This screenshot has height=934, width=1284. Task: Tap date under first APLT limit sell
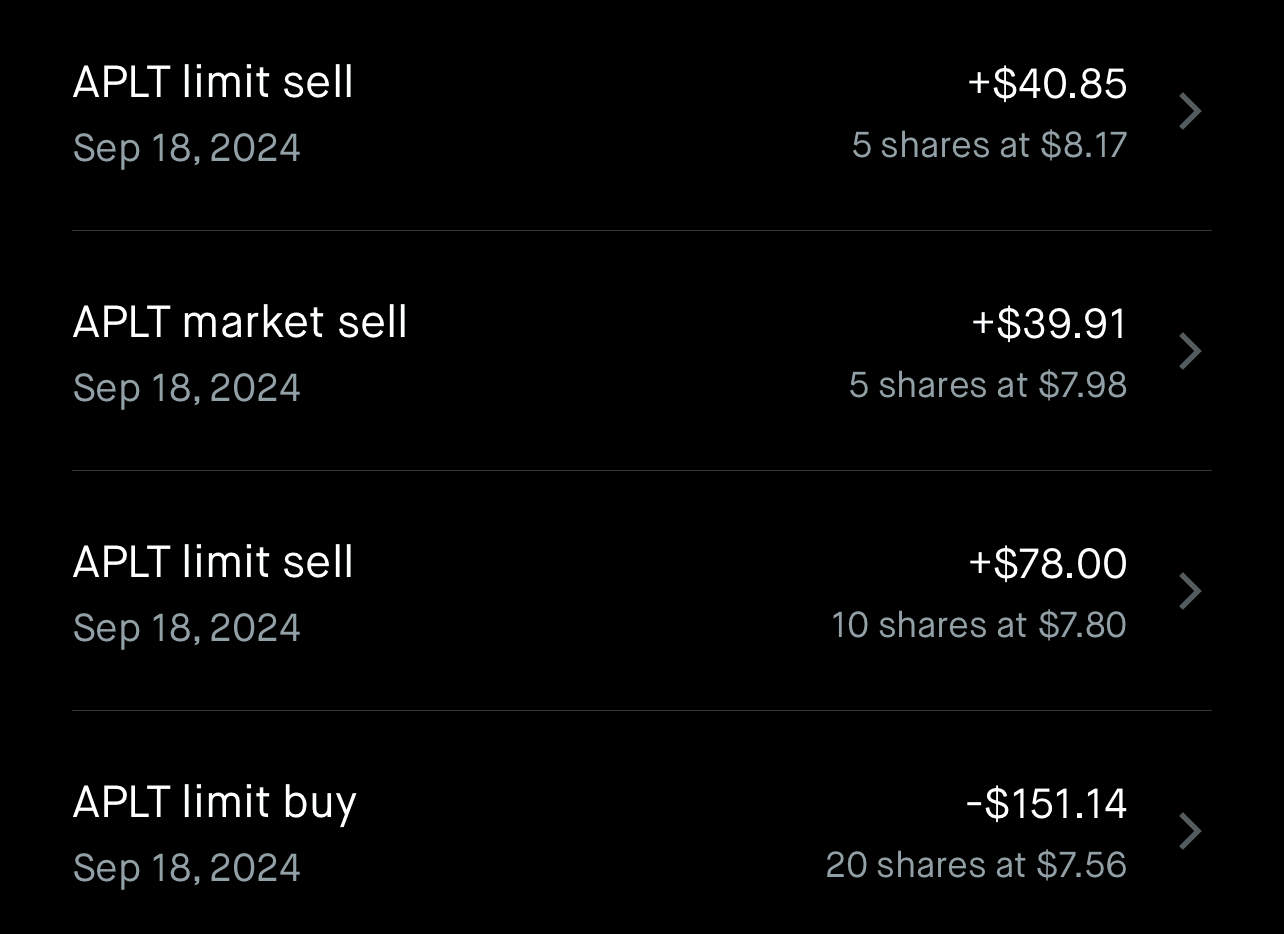187,148
